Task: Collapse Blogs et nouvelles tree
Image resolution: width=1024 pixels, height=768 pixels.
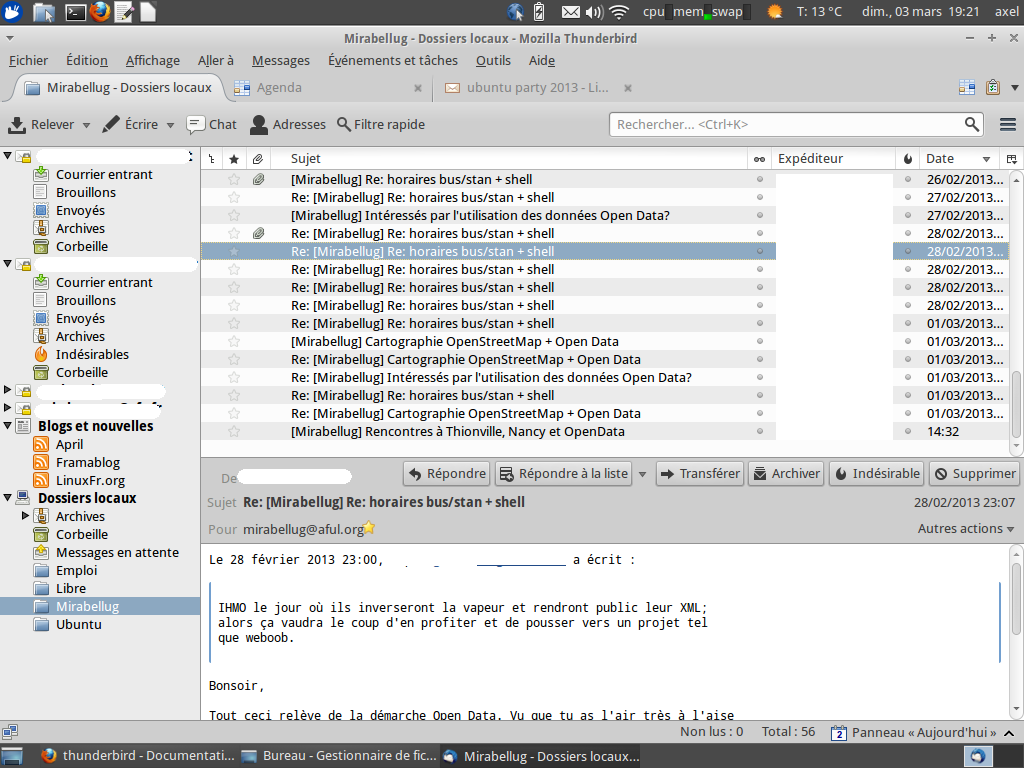Action: click(x=8, y=425)
